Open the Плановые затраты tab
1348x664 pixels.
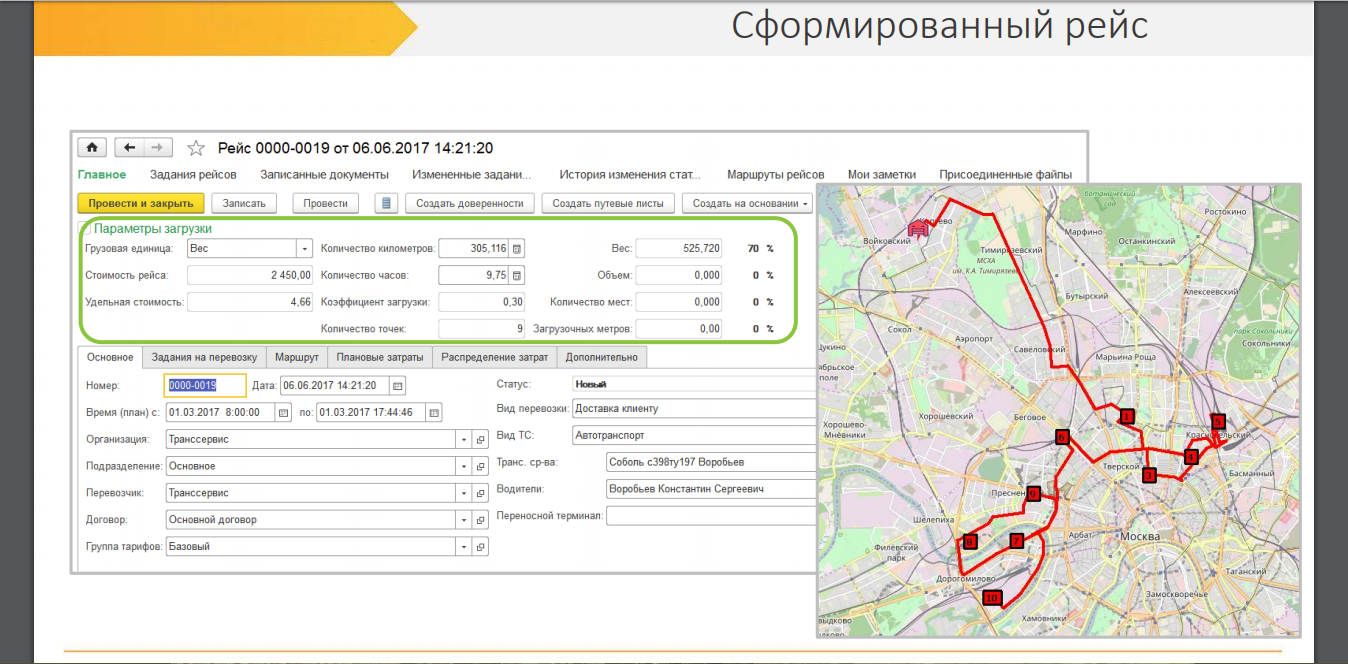coord(380,357)
